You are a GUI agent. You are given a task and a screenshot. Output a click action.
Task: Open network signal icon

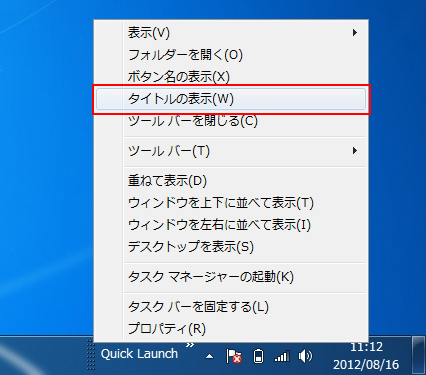click(282, 356)
